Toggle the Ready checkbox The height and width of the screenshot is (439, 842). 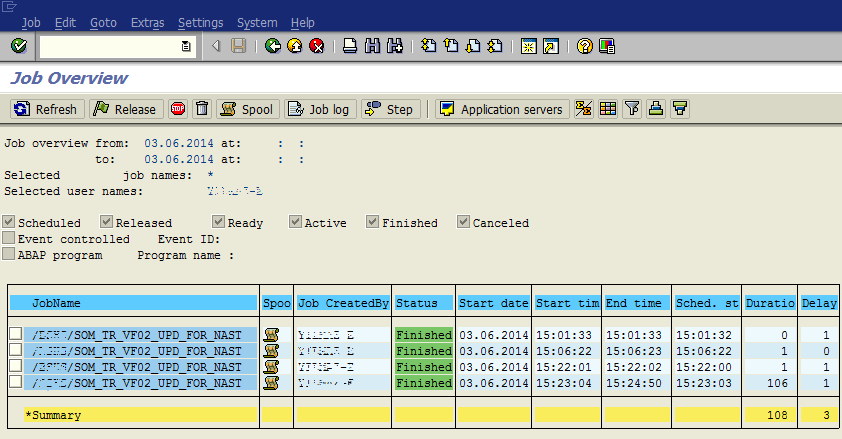pos(218,221)
